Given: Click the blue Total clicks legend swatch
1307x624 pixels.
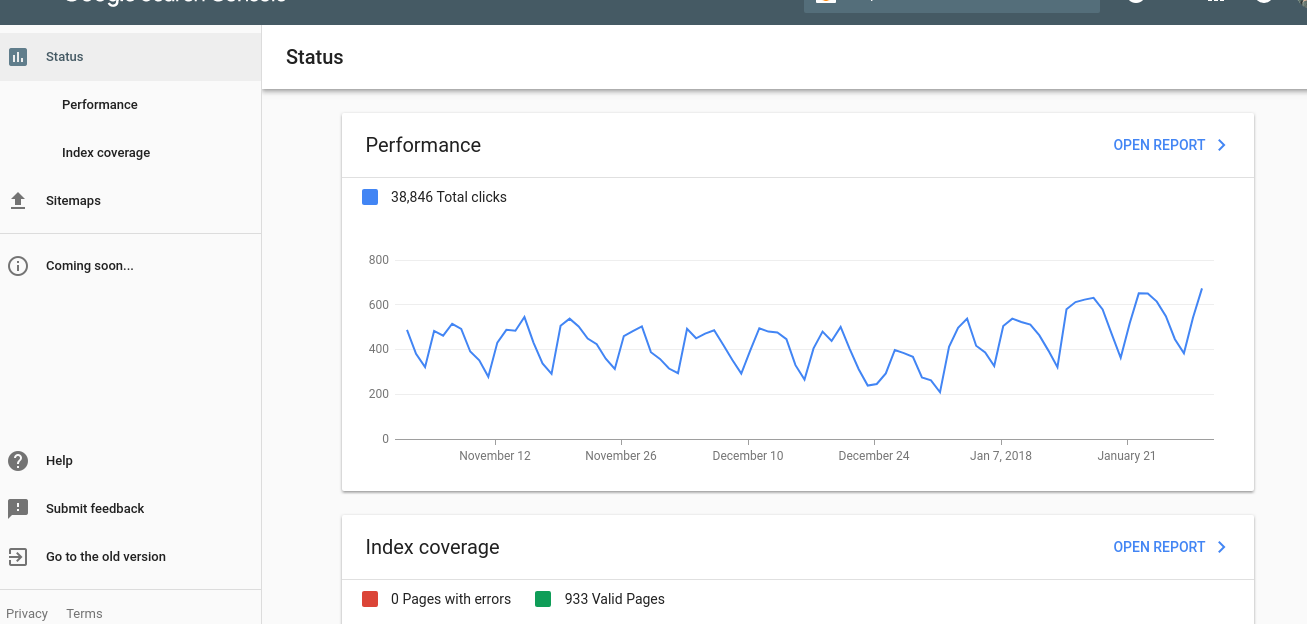Looking at the screenshot, I should (x=370, y=197).
